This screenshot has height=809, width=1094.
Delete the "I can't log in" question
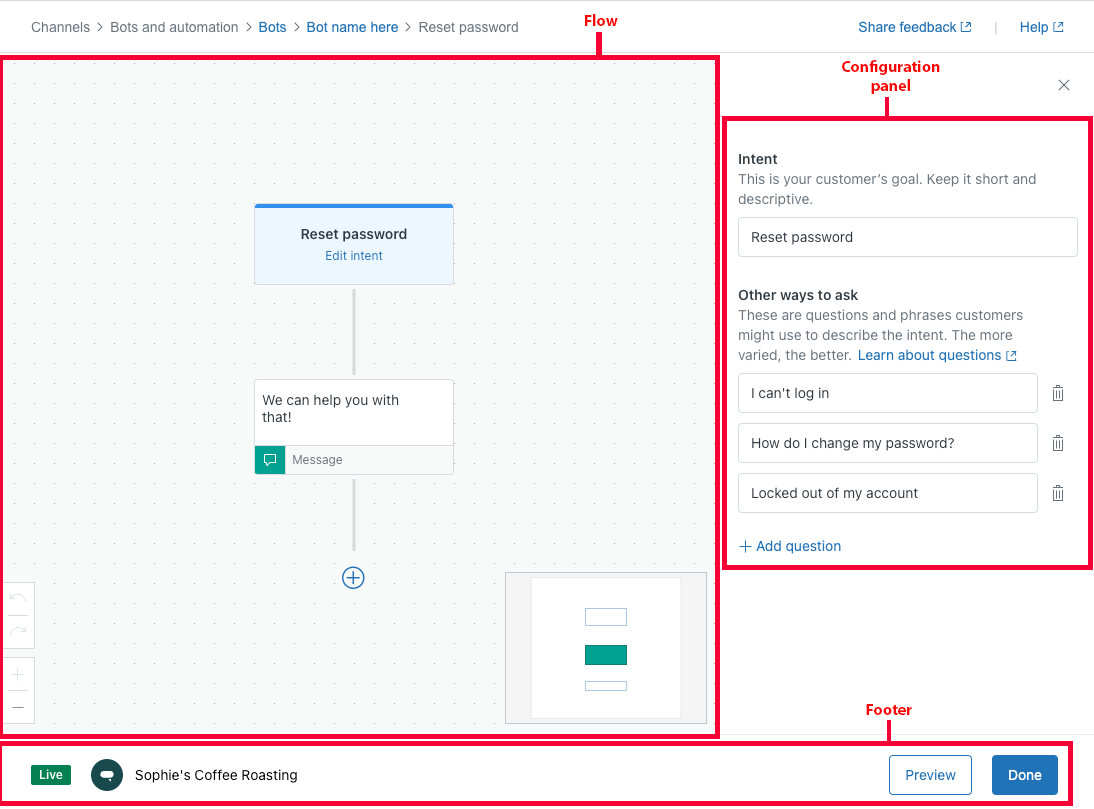[1058, 393]
